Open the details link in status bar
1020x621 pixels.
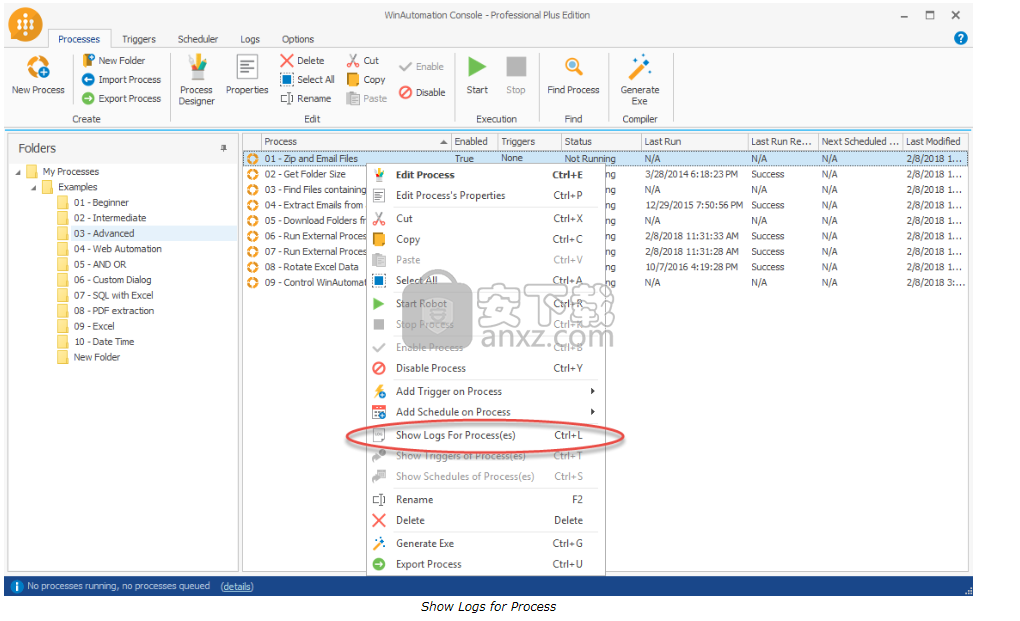pos(237,587)
